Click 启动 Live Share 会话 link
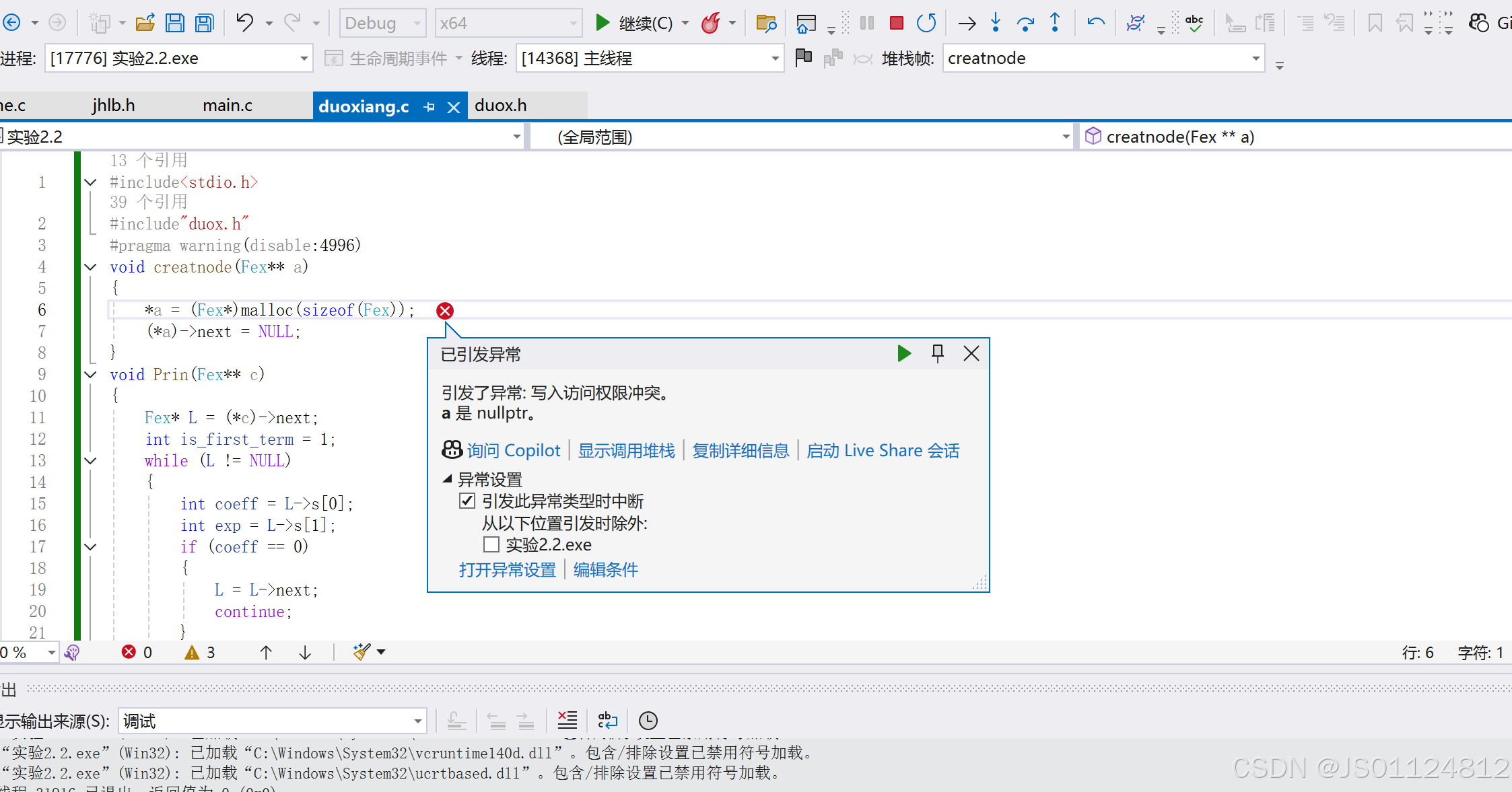 pyautogui.click(x=883, y=450)
